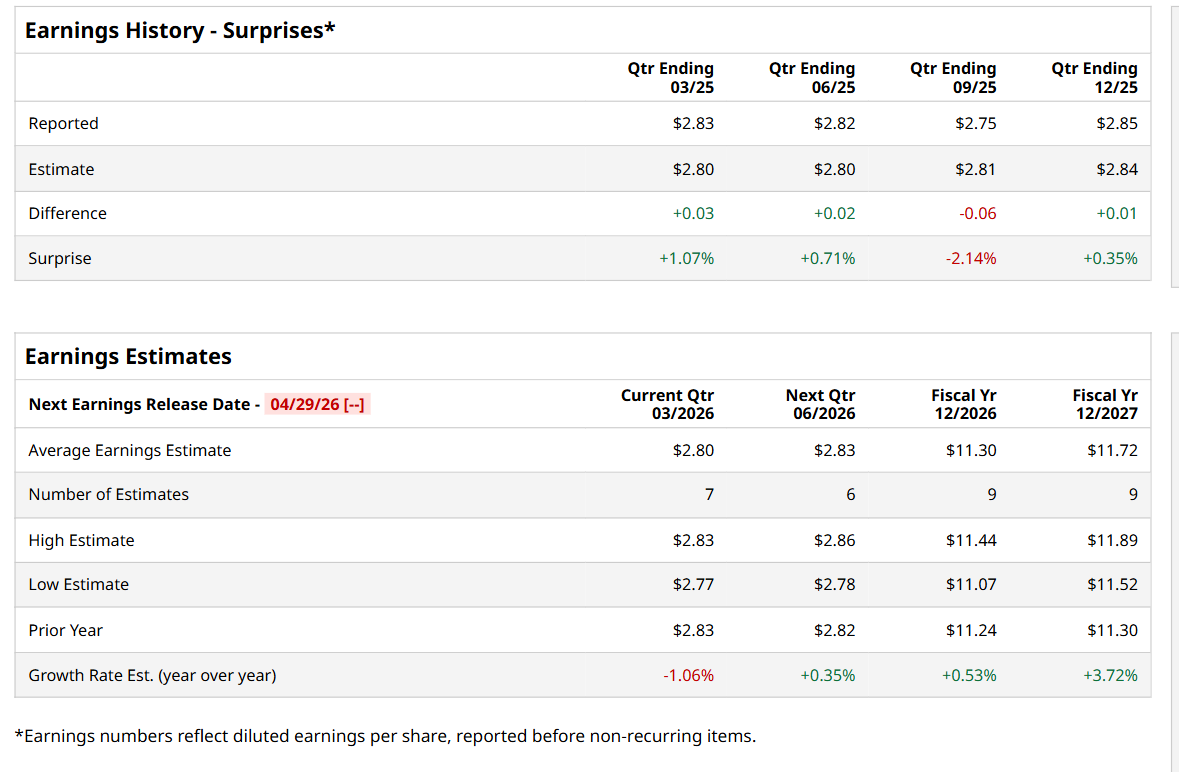Click the Earnings Estimates heading

[x=128, y=356]
